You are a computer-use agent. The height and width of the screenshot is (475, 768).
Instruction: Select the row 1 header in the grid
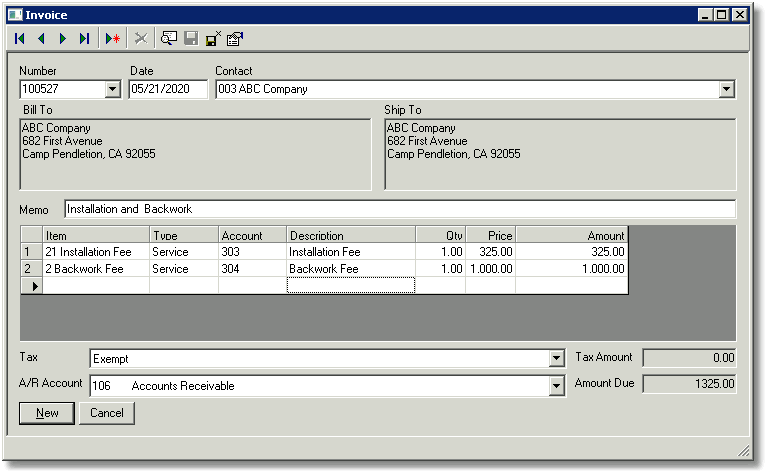[x=32, y=252]
